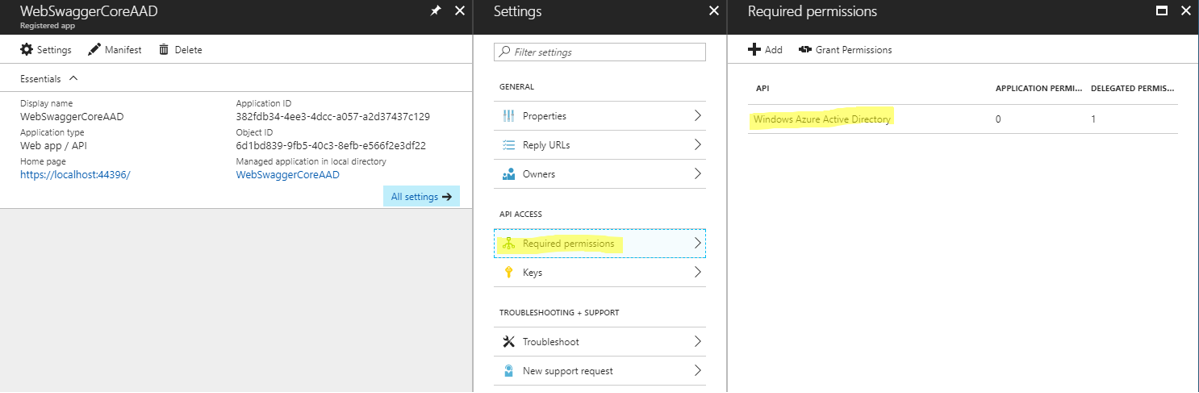
Task: Open the Manifest editor
Action: [115, 50]
